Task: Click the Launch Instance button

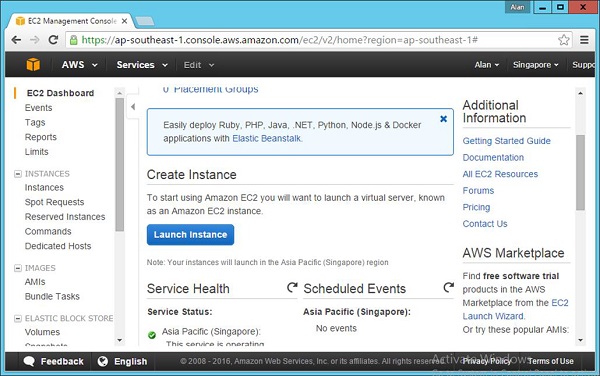Action: [190, 234]
